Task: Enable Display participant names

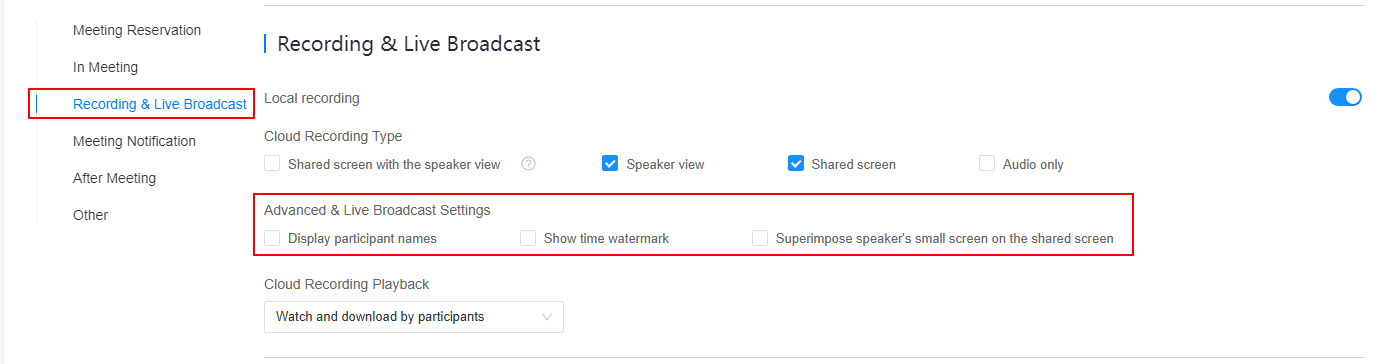Action: click(x=272, y=239)
